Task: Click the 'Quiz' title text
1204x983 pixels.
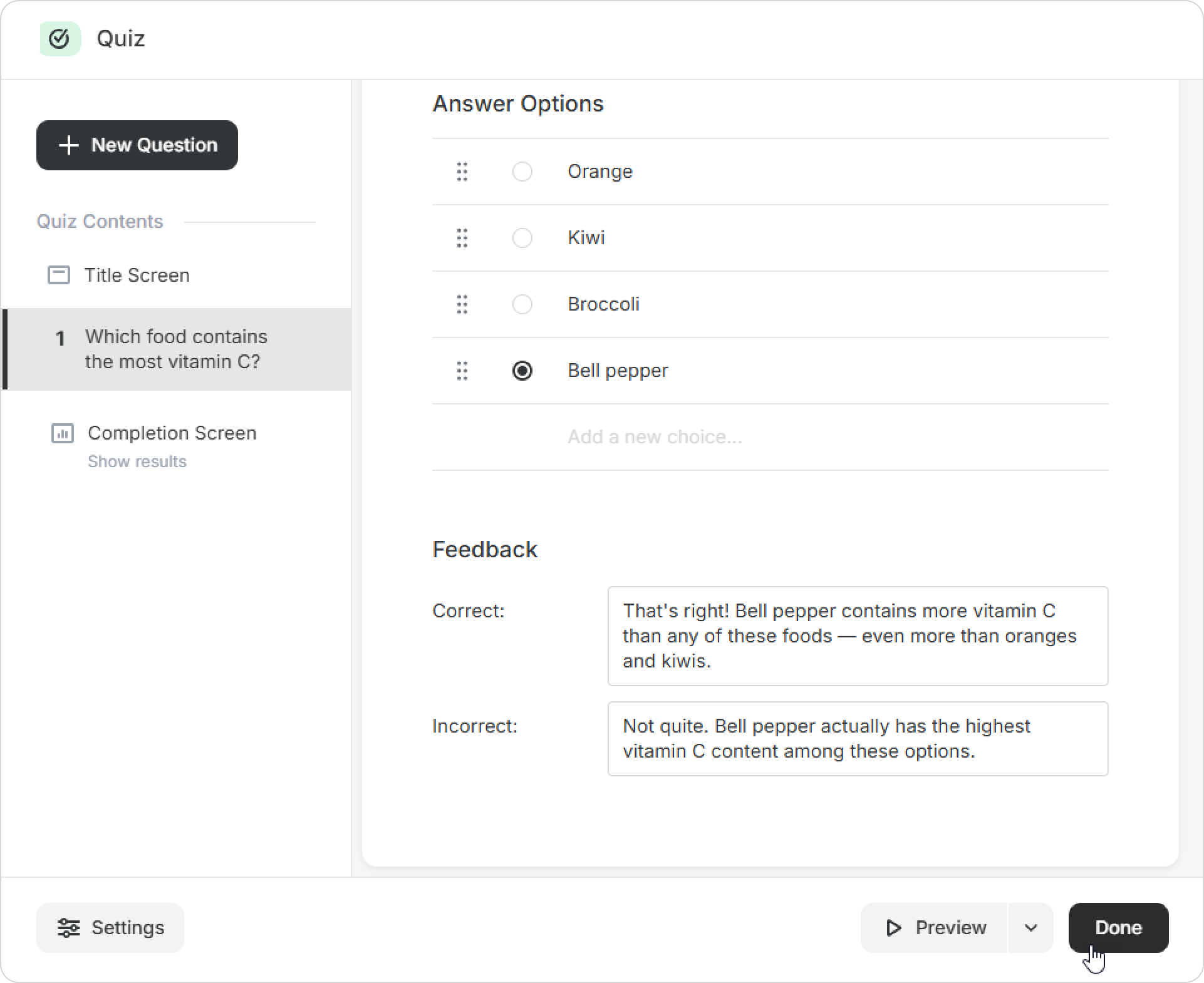Action: [x=121, y=39]
